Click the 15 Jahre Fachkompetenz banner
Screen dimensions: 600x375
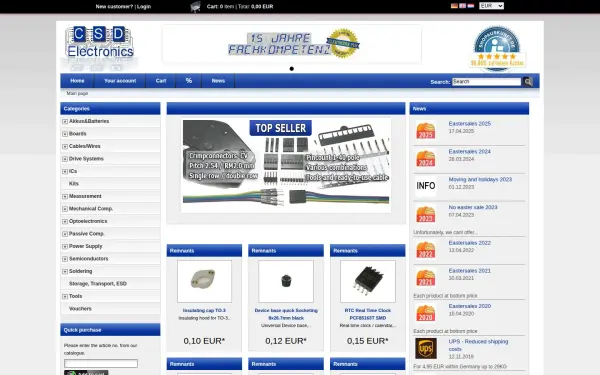click(x=292, y=44)
